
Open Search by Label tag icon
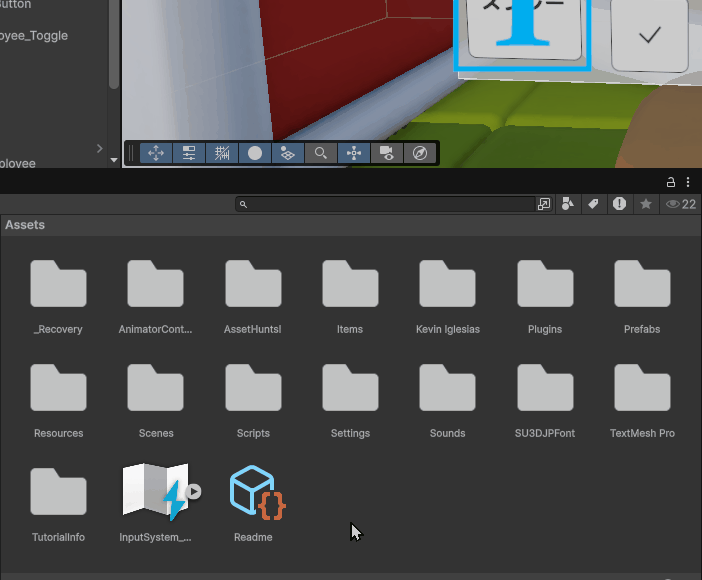[x=593, y=204]
